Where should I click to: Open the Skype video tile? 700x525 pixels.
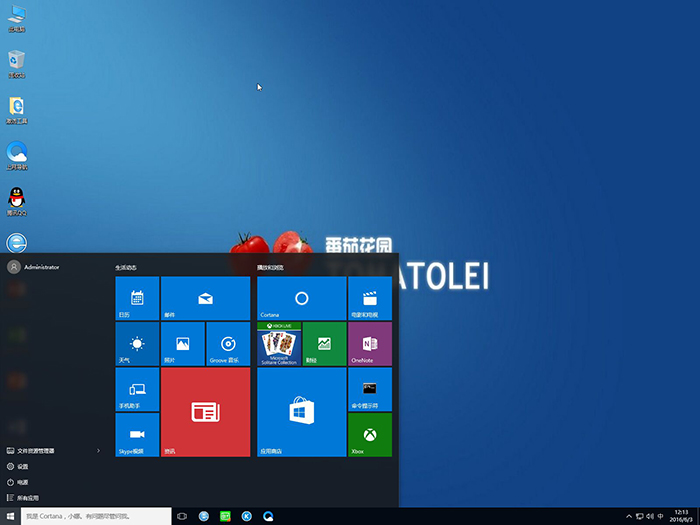tap(137, 434)
